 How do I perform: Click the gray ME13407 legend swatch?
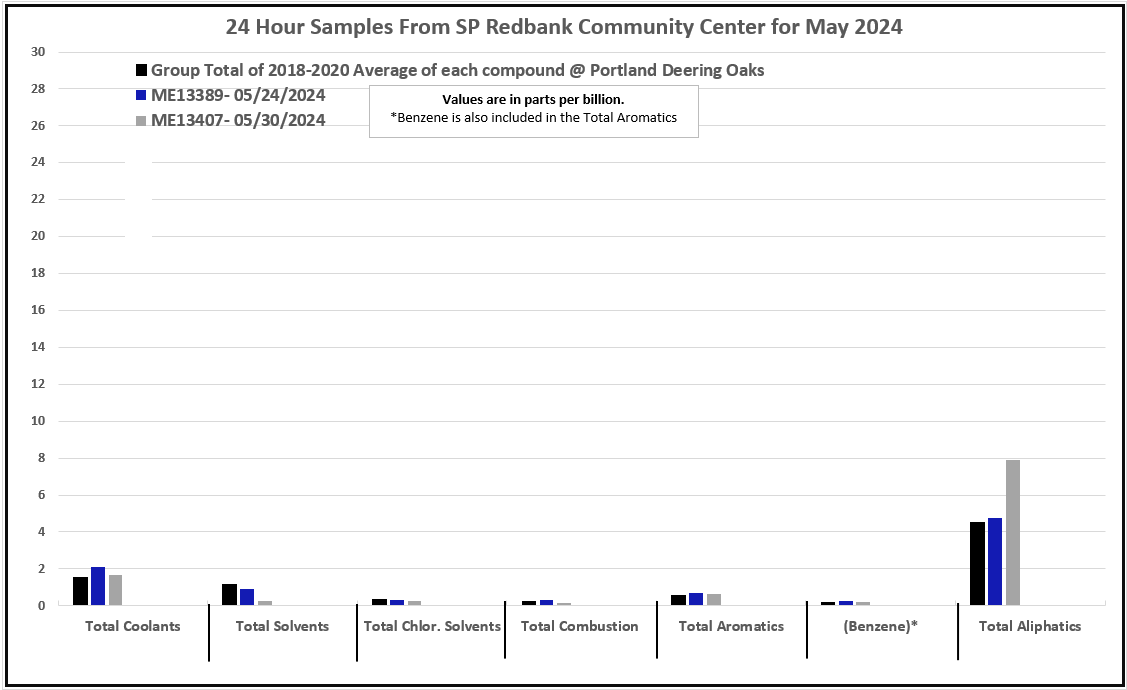tap(142, 121)
